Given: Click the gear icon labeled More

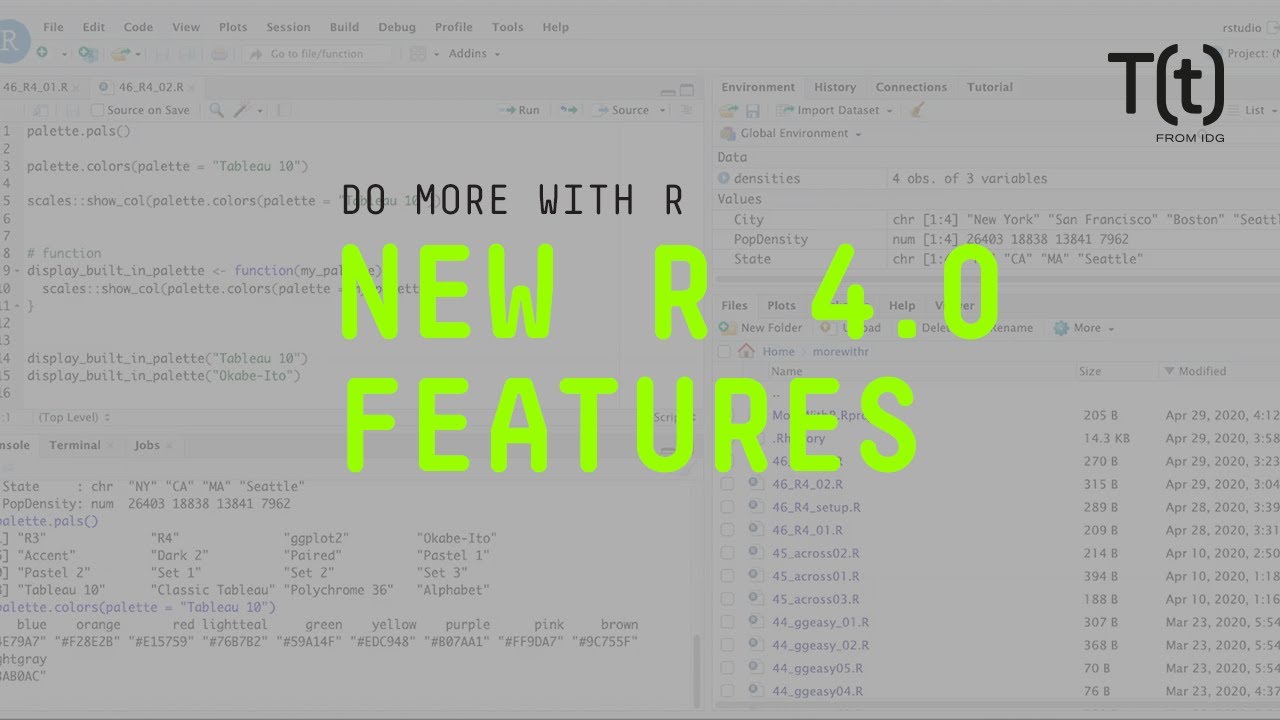Looking at the screenshot, I should click(1061, 328).
